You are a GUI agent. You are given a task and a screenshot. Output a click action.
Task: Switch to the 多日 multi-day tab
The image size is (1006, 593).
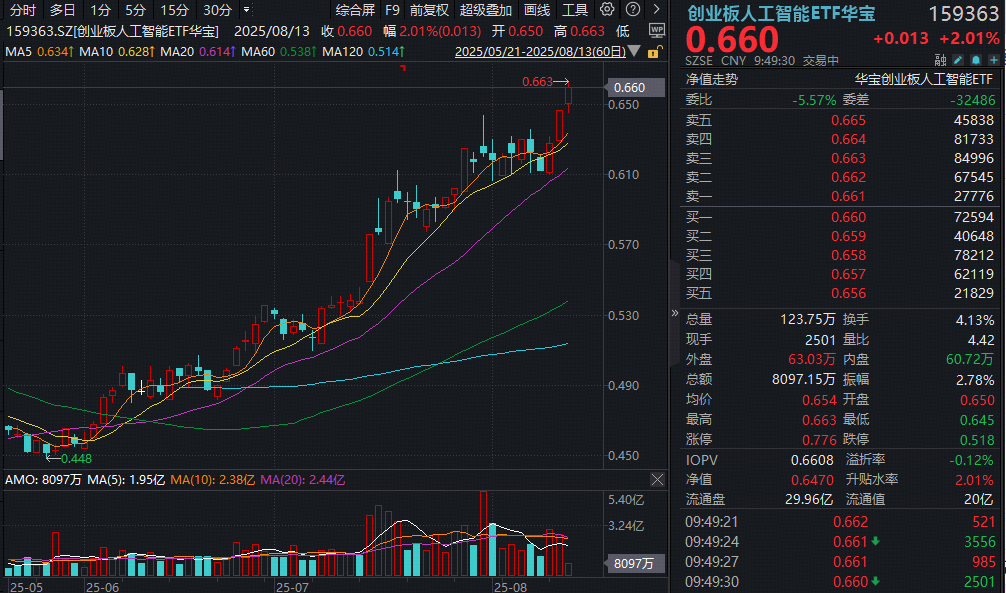pyautogui.click(x=62, y=10)
